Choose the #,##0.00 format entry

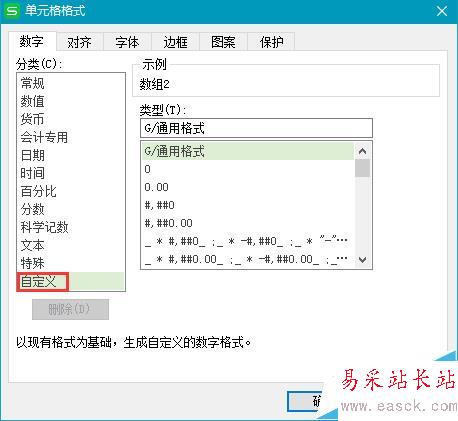(x=248, y=223)
